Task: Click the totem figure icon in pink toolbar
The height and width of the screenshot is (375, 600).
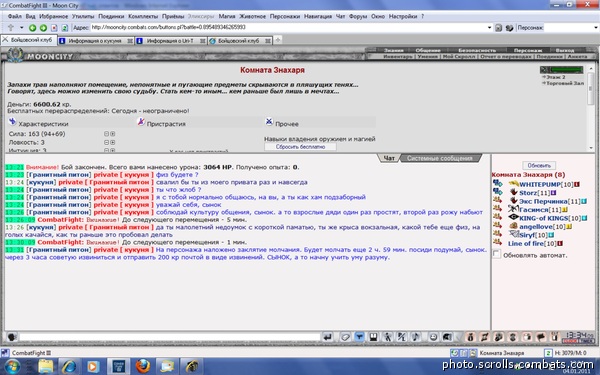Action: 513,337
